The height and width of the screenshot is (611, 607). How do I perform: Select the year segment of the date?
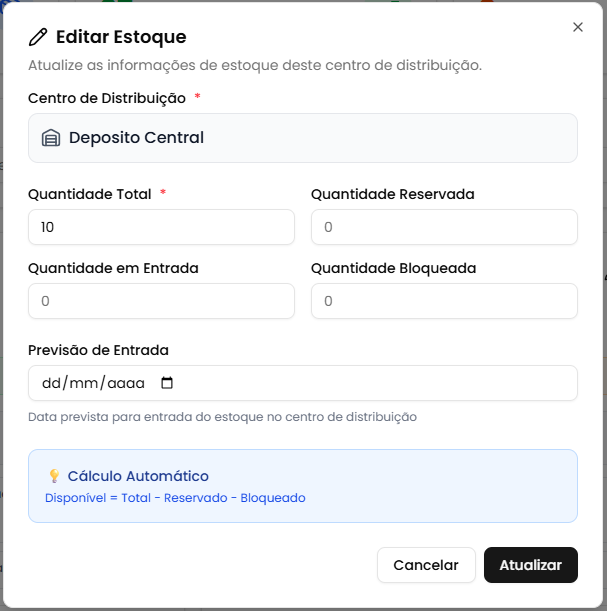point(126,383)
